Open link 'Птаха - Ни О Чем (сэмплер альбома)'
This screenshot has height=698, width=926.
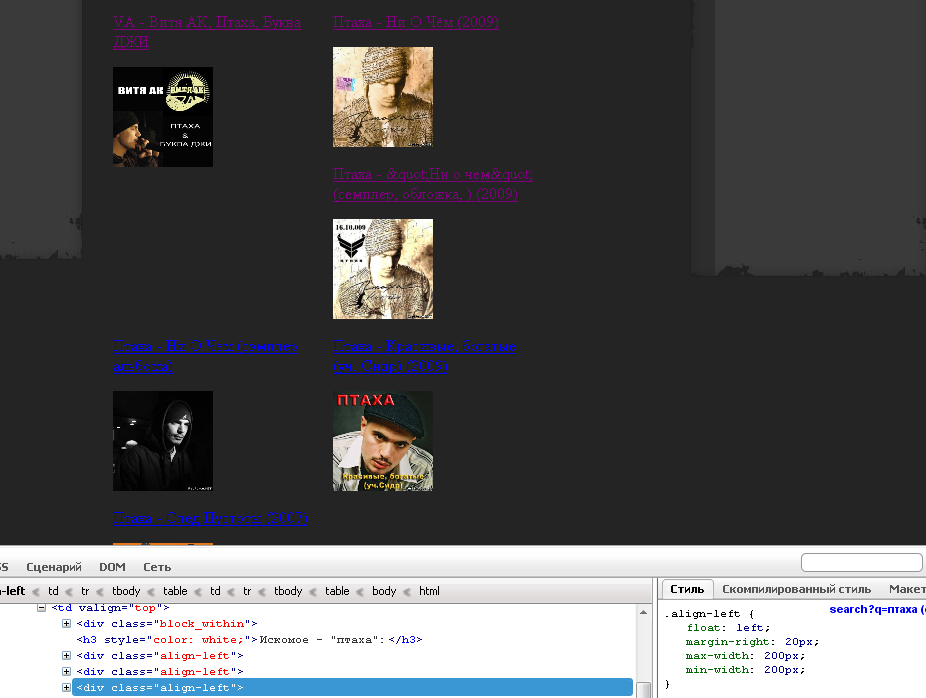click(205, 356)
